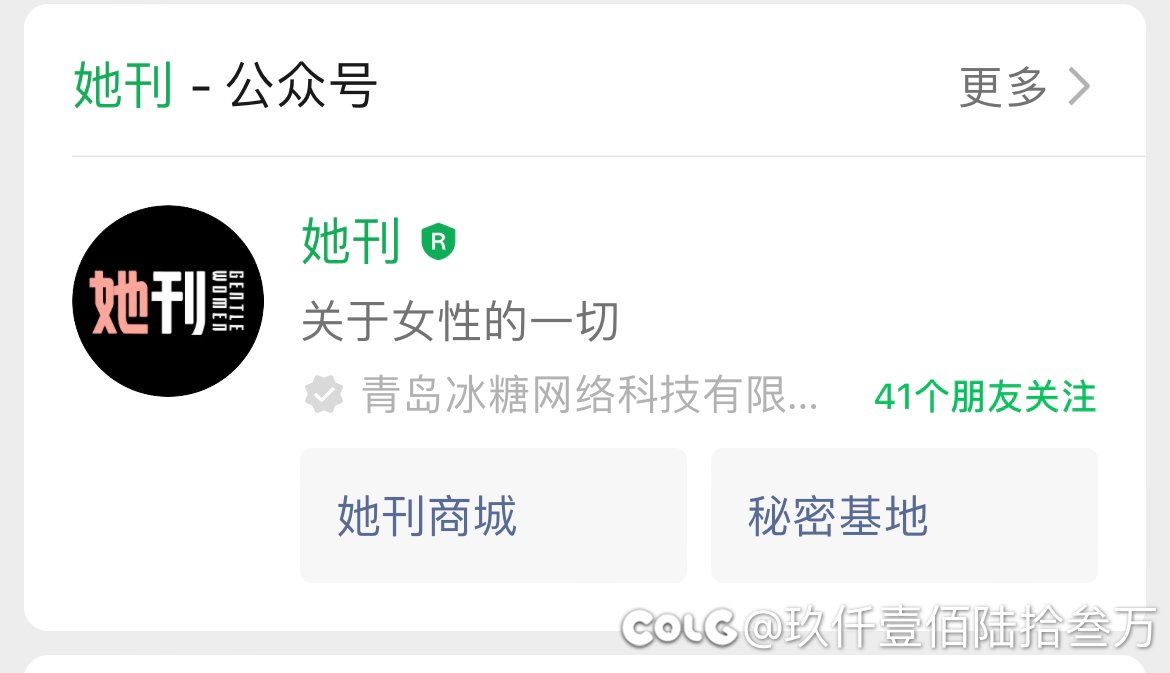Tap the gray verified checkmark badge
Image resolution: width=1170 pixels, height=673 pixels.
pyautogui.click(x=324, y=395)
